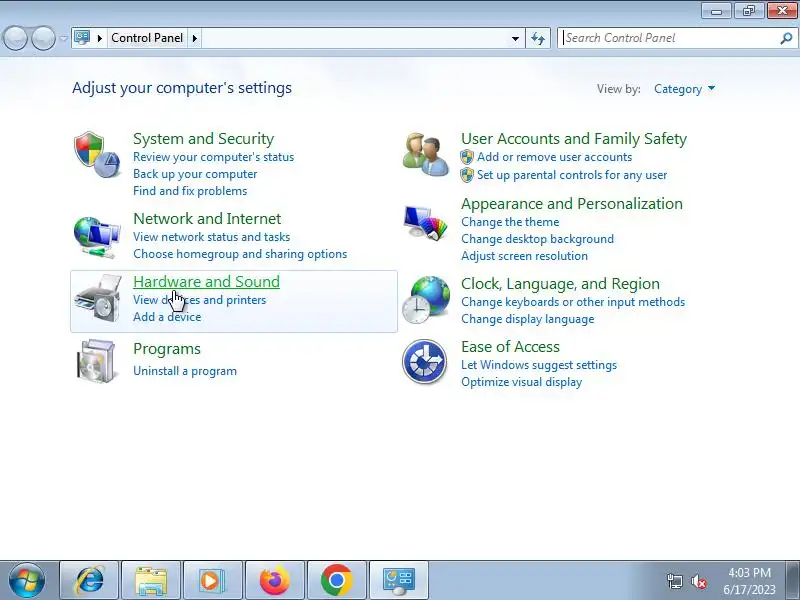This screenshot has height=600, width=800.
Task: Open System and Security category
Action: point(204,139)
